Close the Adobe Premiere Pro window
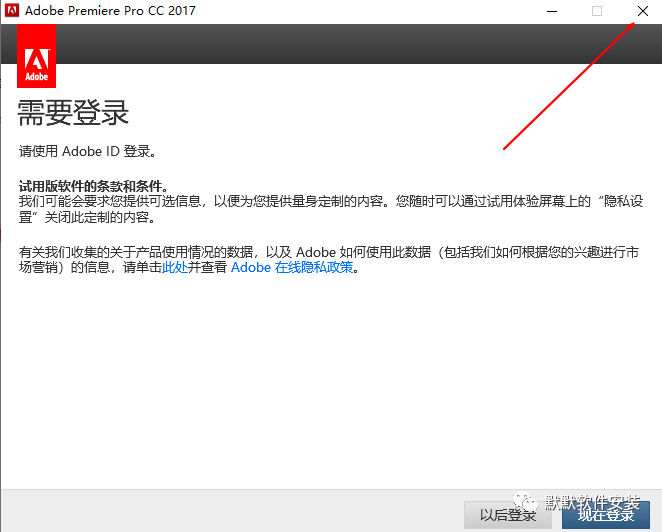 pyautogui.click(x=641, y=11)
